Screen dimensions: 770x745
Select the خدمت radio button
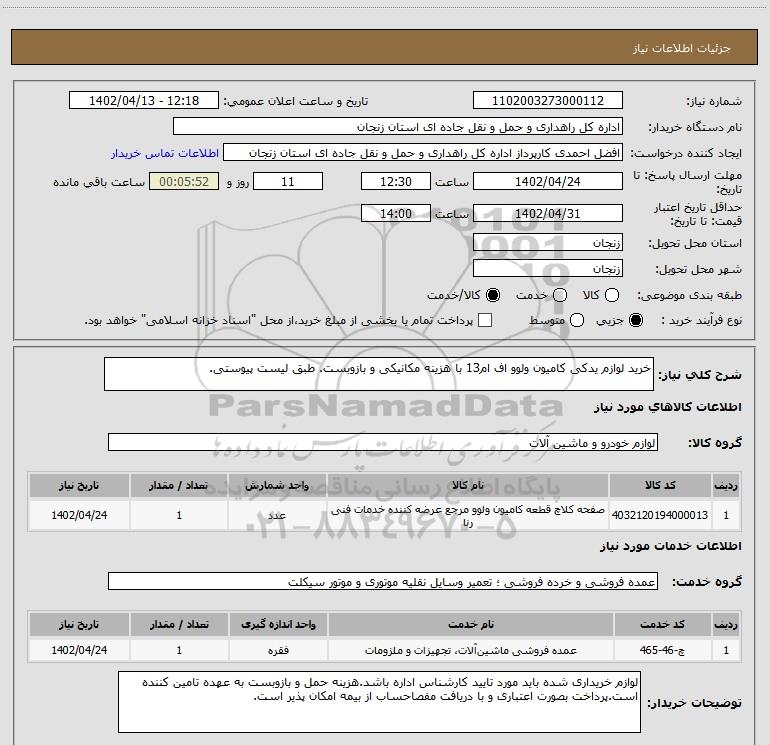560,295
